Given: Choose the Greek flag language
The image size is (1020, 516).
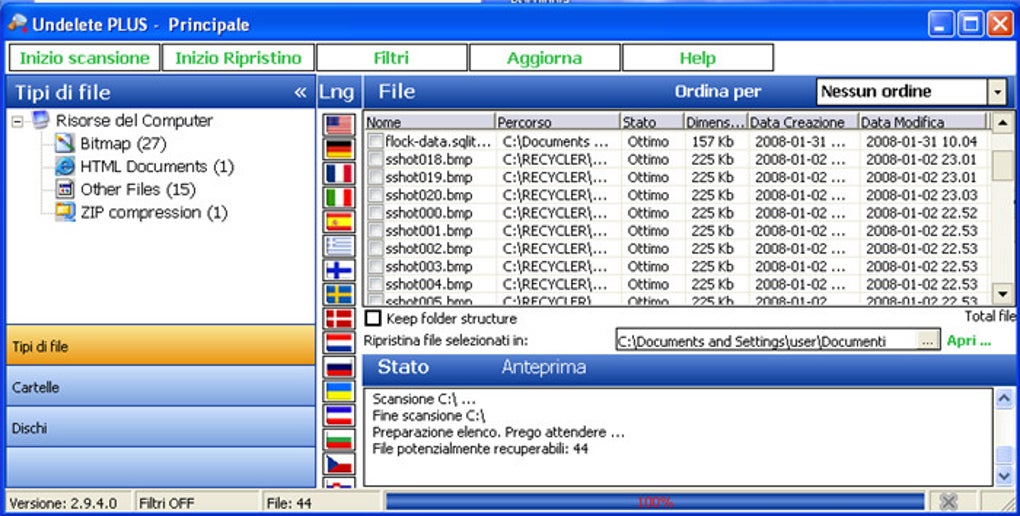Looking at the screenshot, I should pos(339,246).
